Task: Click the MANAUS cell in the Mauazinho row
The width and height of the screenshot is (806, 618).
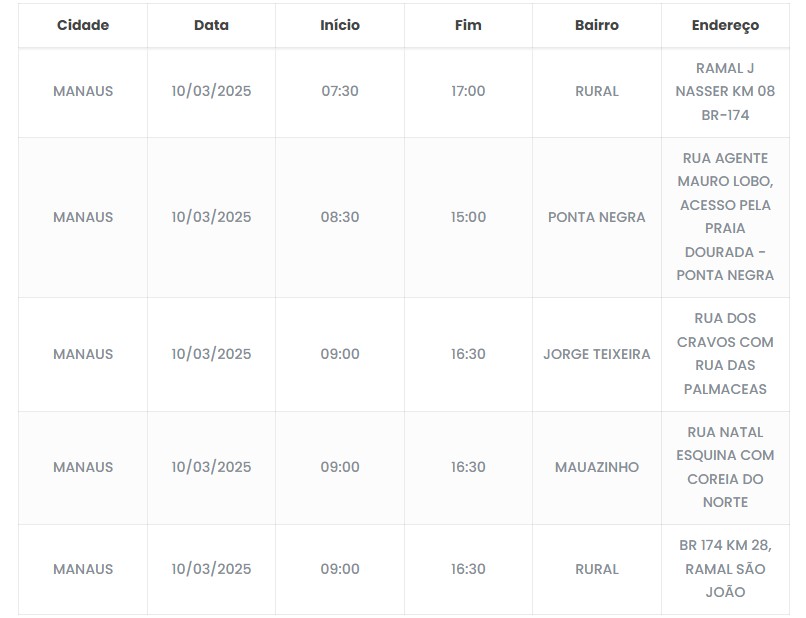Action: [x=83, y=467]
